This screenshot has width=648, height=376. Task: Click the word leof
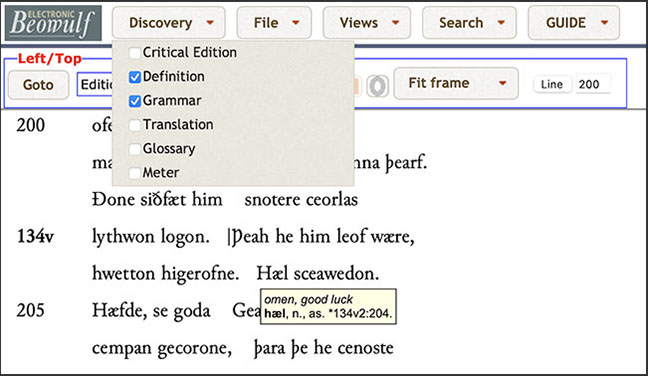[351, 237]
